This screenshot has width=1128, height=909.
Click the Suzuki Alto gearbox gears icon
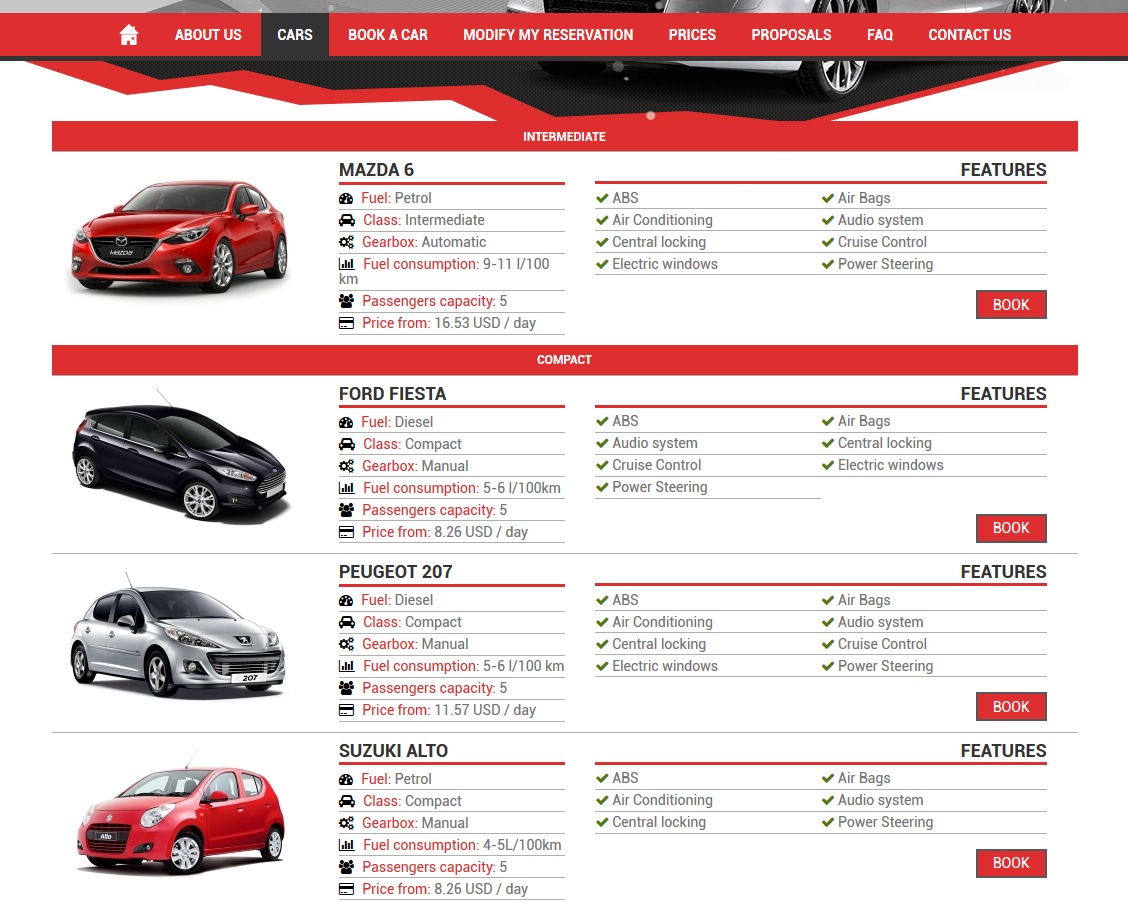click(346, 823)
